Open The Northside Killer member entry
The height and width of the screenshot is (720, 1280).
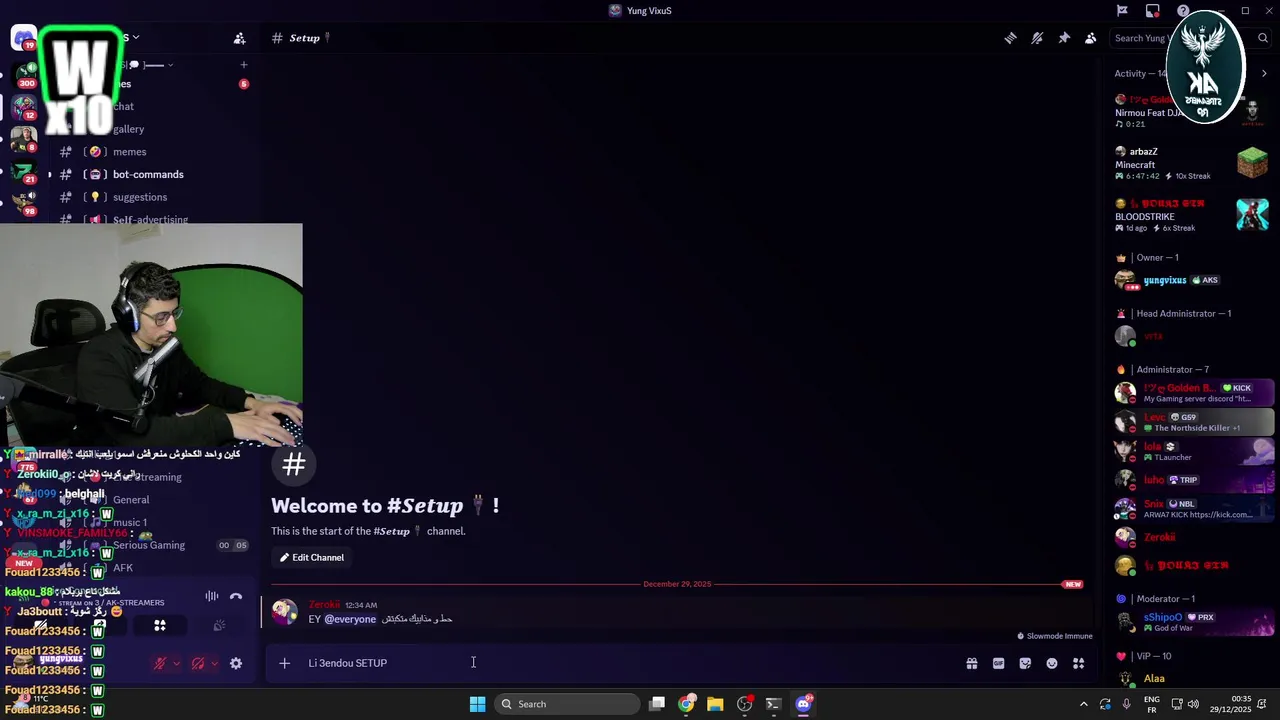click(x=1192, y=422)
